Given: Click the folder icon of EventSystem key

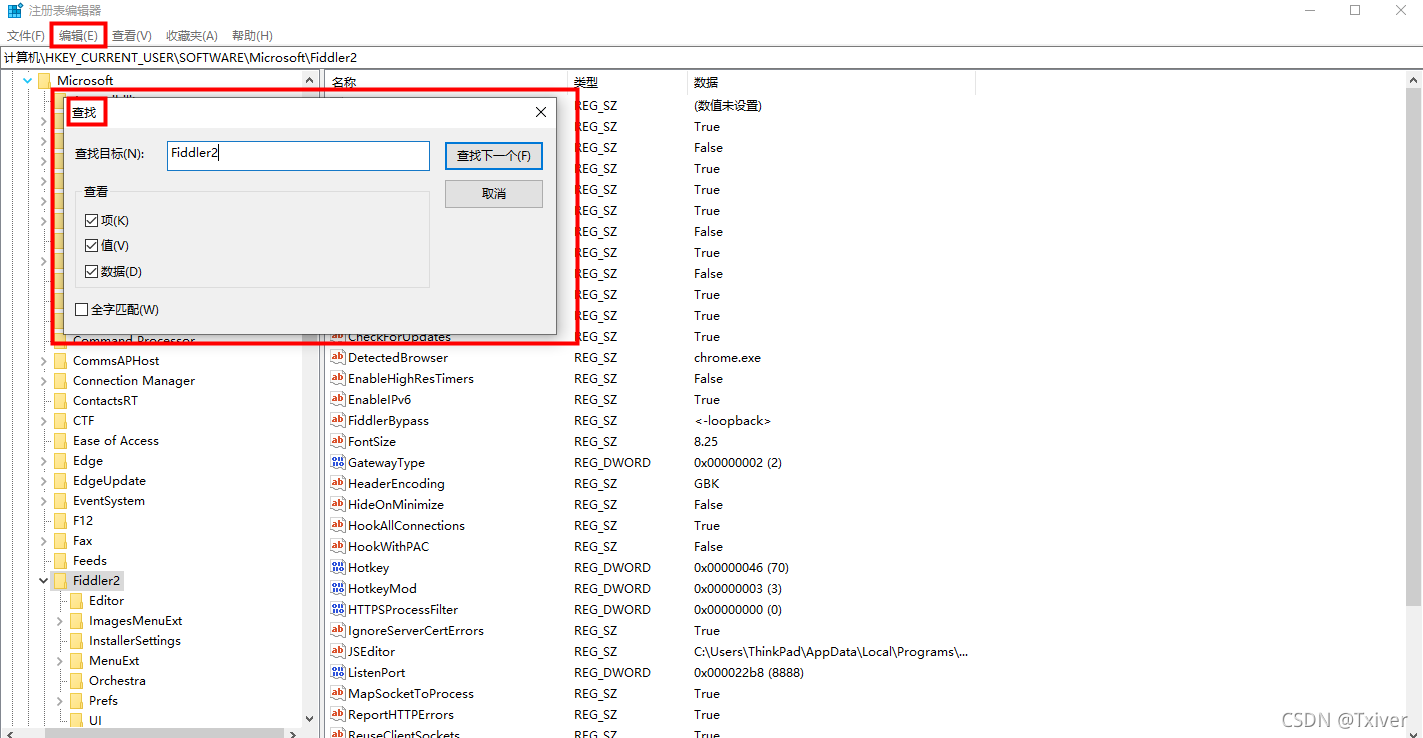Looking at the screenshot, I should 60,500.
